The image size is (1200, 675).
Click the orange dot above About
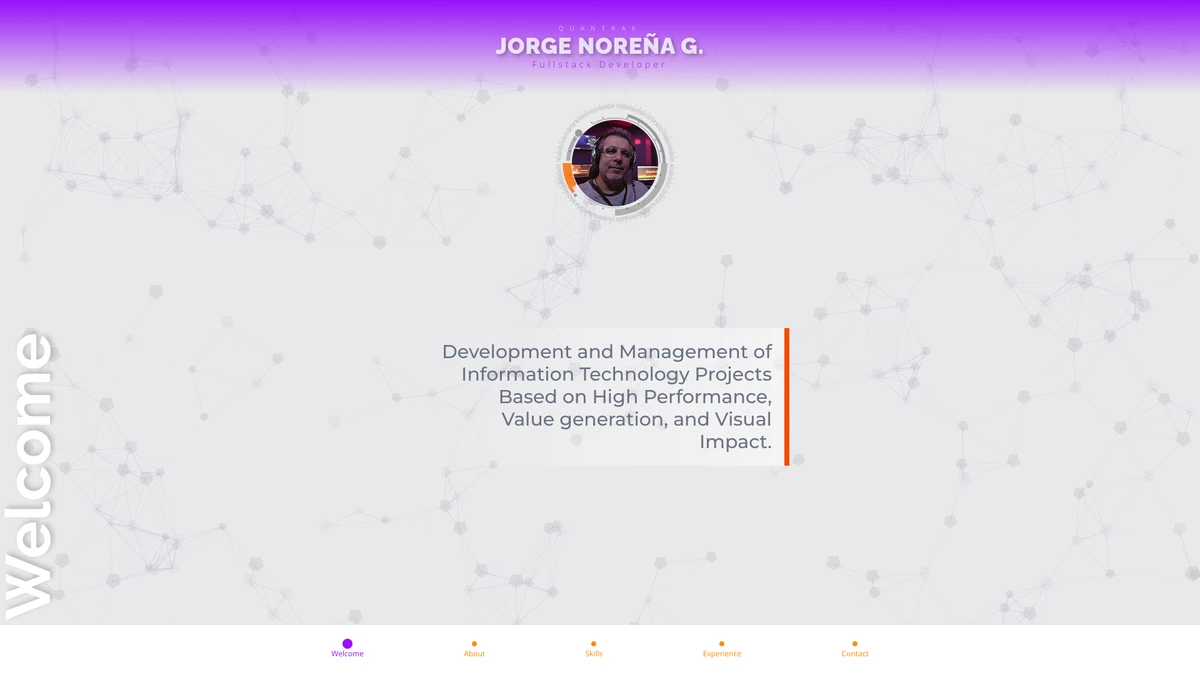474,644
